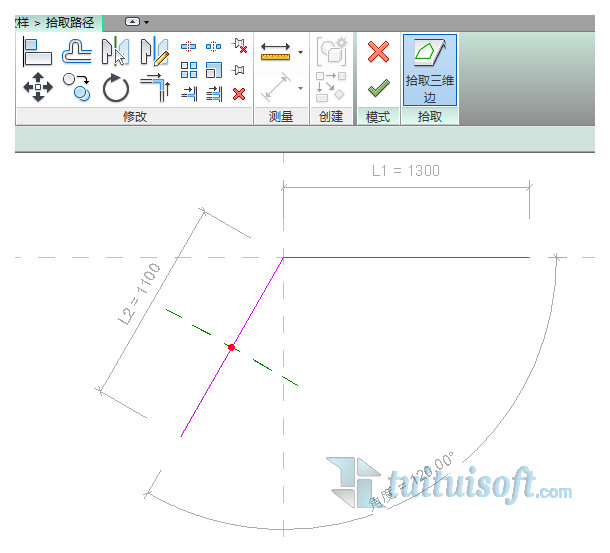The height and width of the screenshot is (553, 610).
Task: Choose Mirror – Pick Axis tool
Action: tap(115, 51)
